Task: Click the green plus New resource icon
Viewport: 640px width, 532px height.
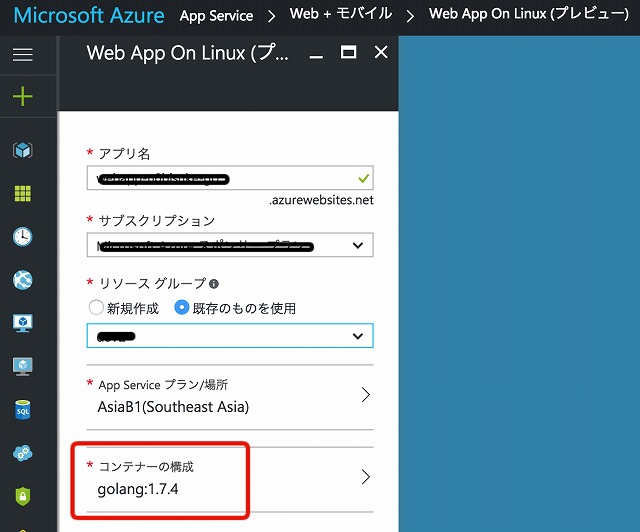Action: 22,96
